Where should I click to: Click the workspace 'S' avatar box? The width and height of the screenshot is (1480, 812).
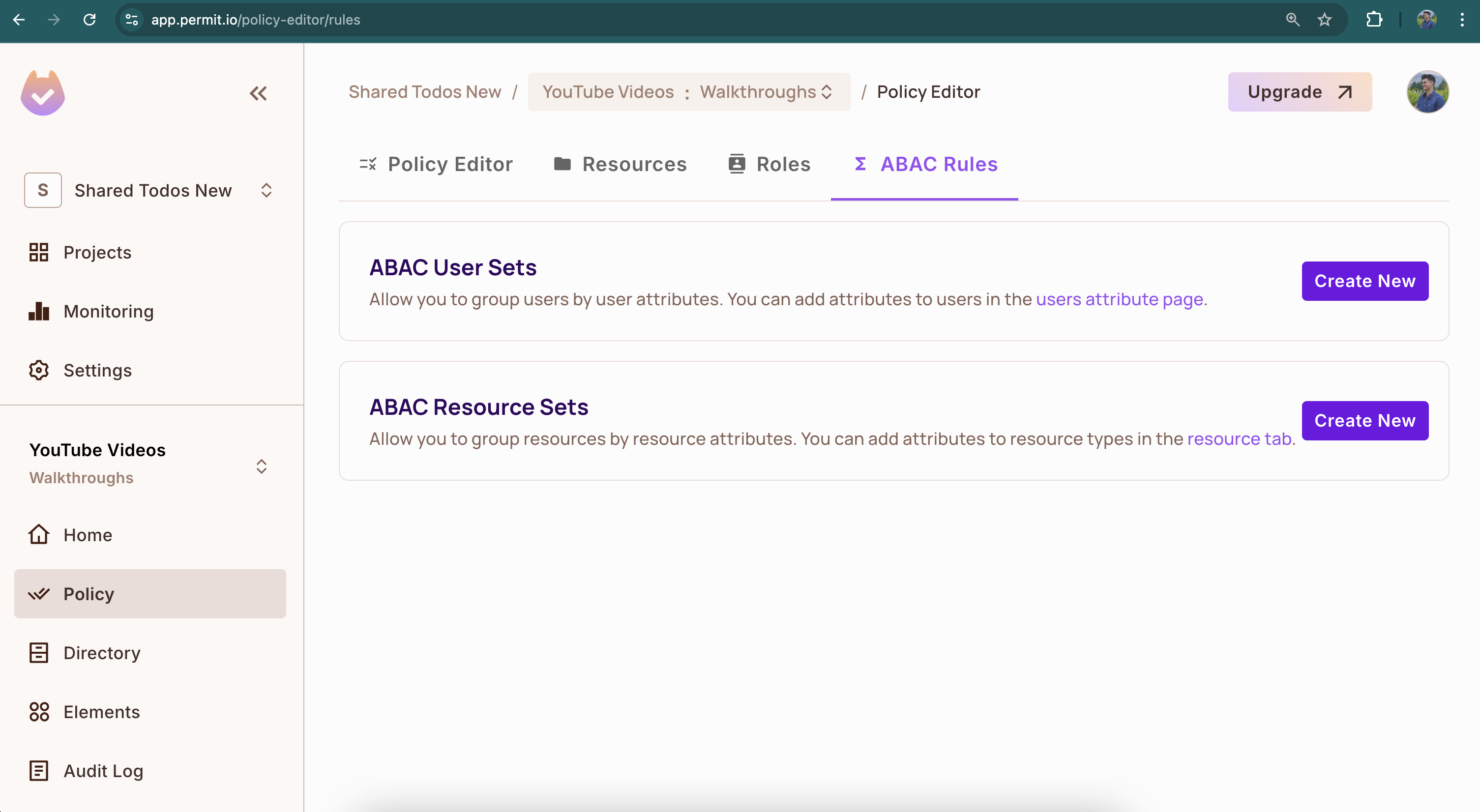pos(42,190)
